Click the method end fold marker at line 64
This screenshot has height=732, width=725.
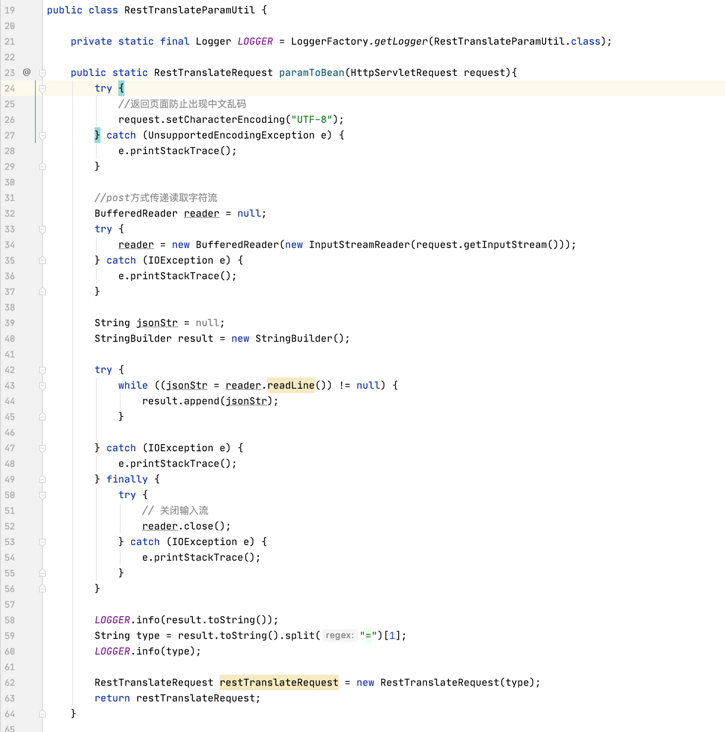[42, 714]
